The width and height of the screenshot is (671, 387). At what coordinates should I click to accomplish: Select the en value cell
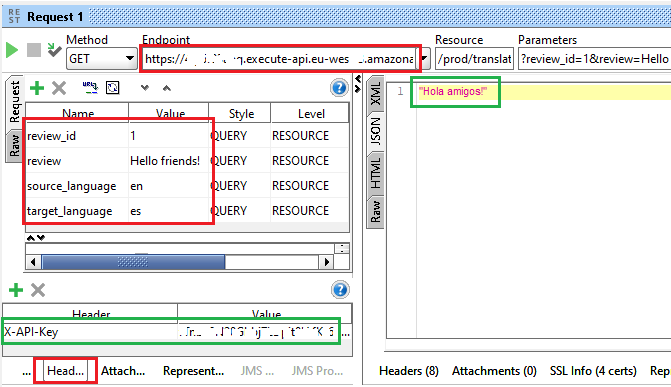(169, 186)
